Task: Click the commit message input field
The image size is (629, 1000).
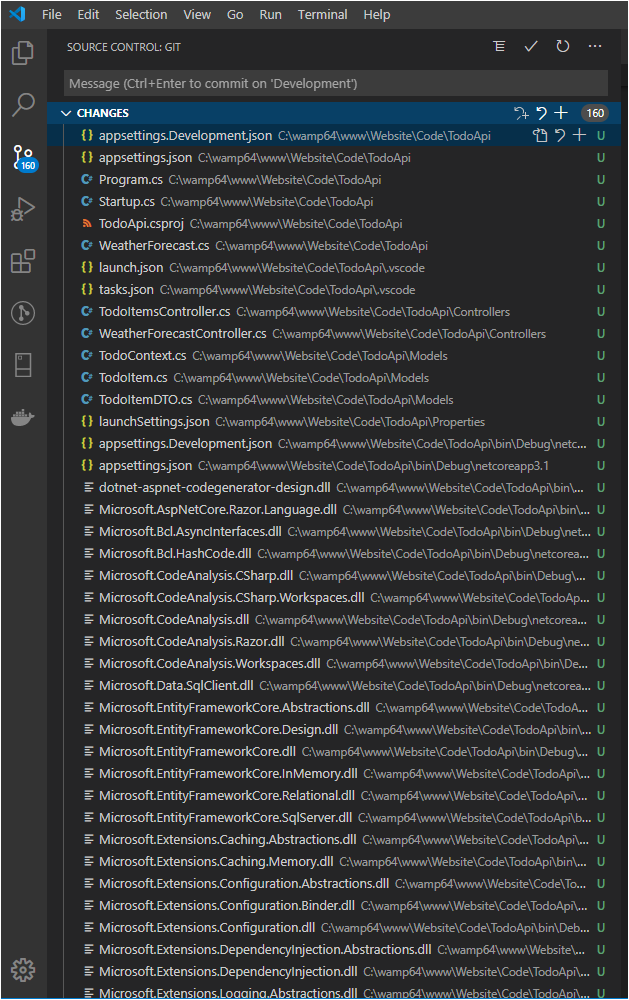Action: (x=336, y=84)
